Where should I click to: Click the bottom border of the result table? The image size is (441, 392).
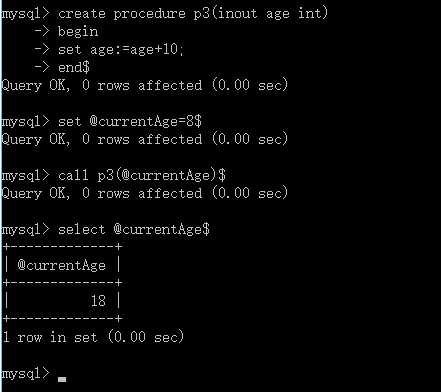pyautogui.click(x=62, y=319)
